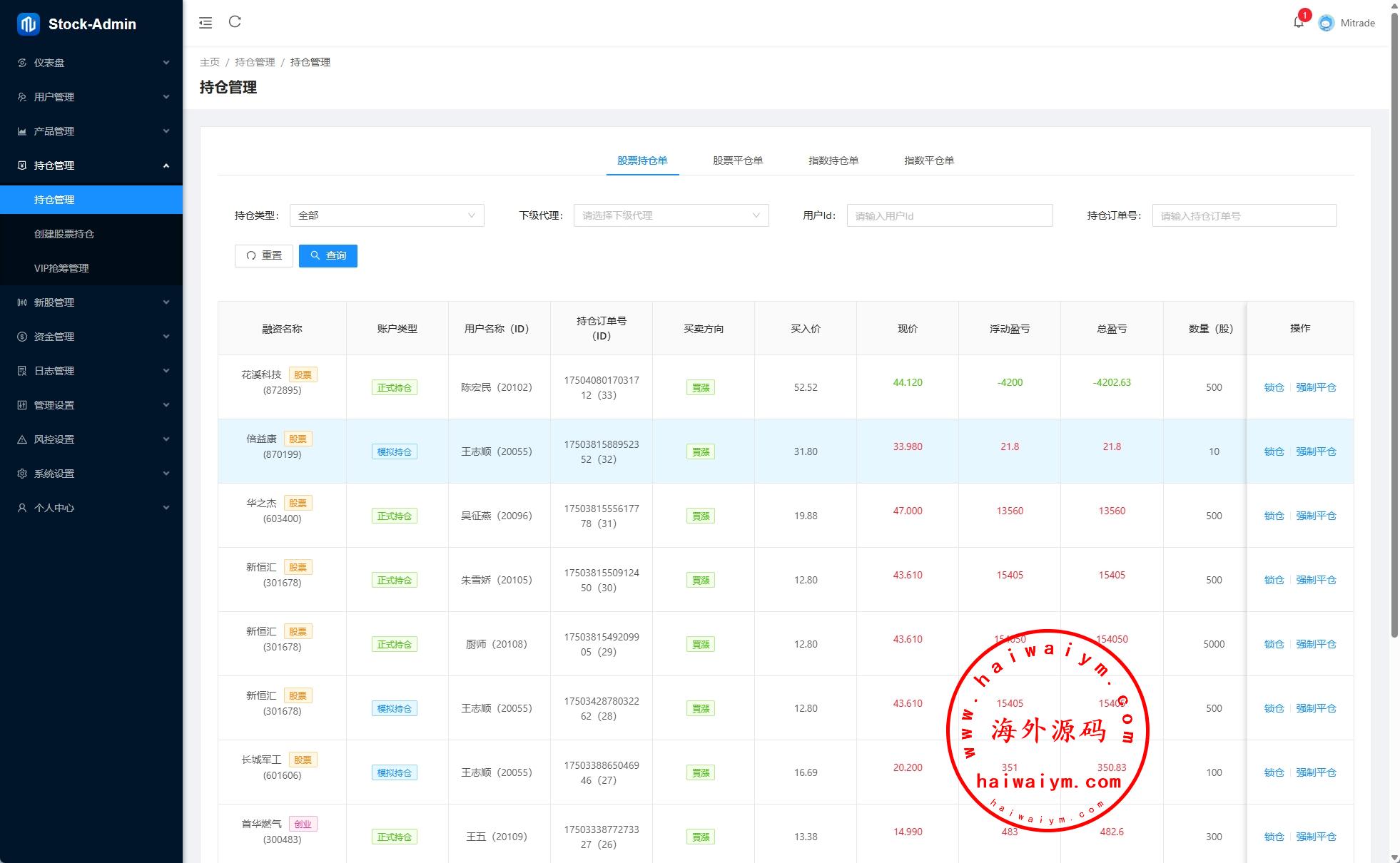Open 创建股票持仓 submenu item
The width and height of the screenshot is (1400, 863).
coord(64,234)
